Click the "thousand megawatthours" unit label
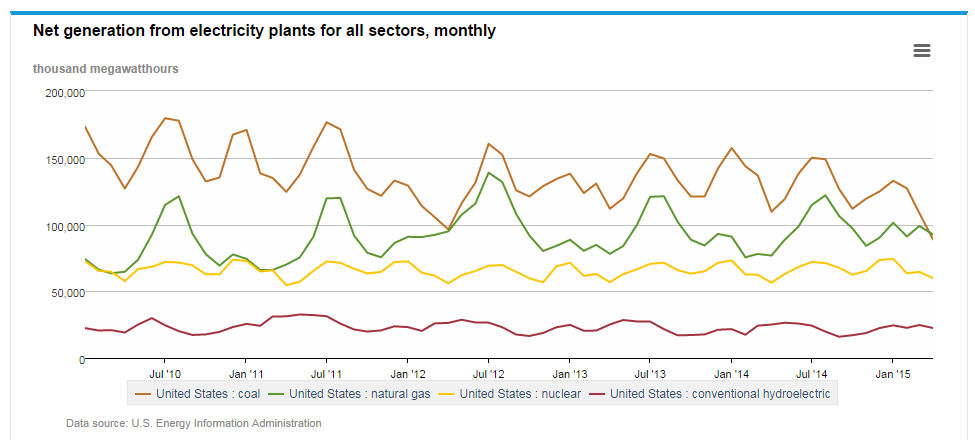The image size is (975, 440). (x=106, y=69)
